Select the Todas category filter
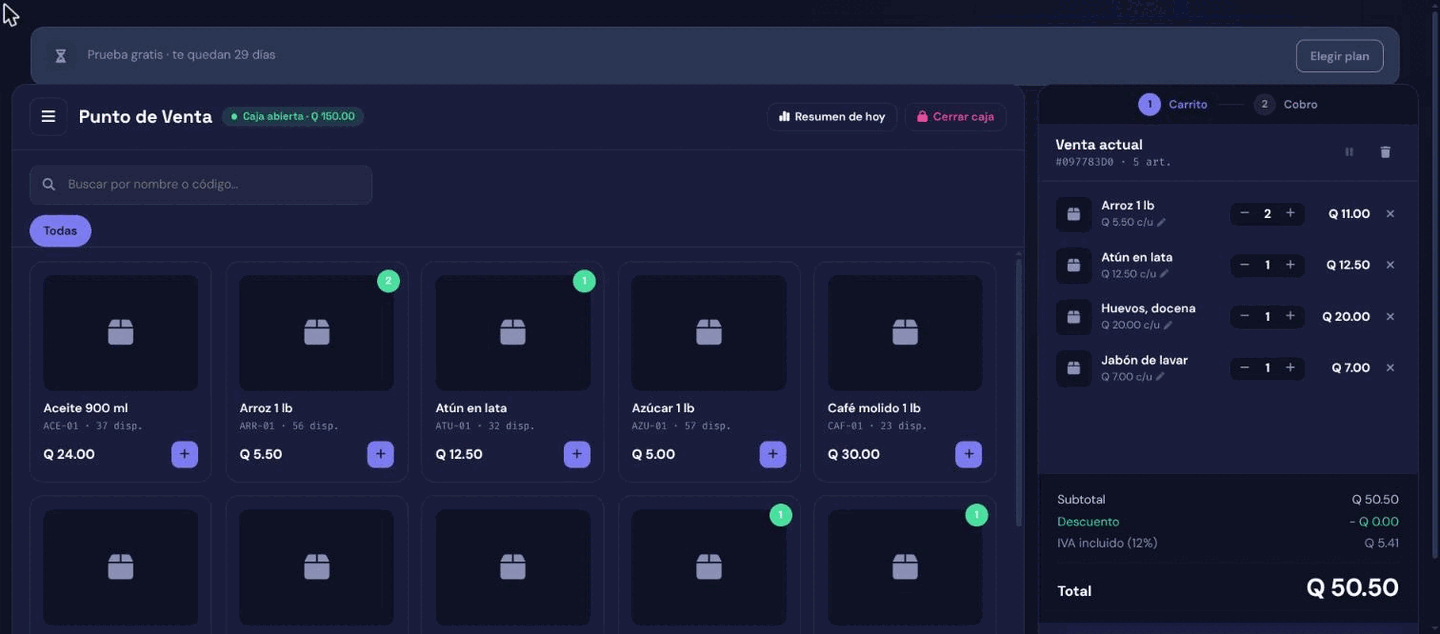 [60, 231]
